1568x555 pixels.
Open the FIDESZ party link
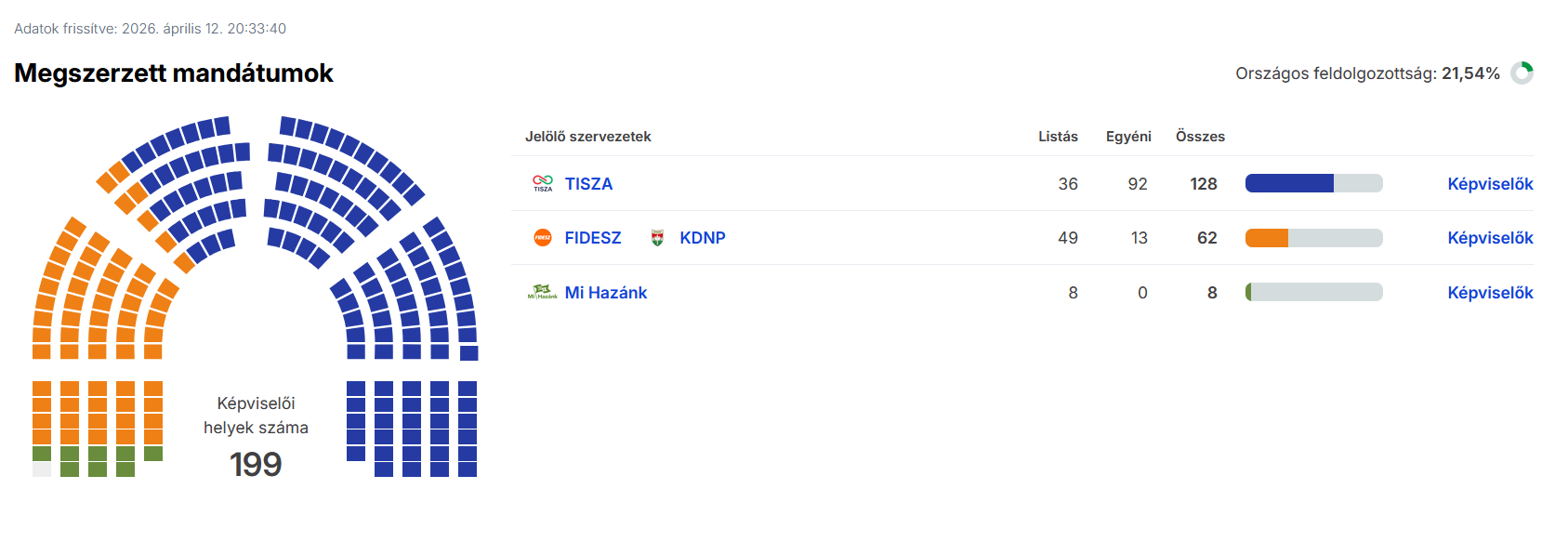point(592,238)
